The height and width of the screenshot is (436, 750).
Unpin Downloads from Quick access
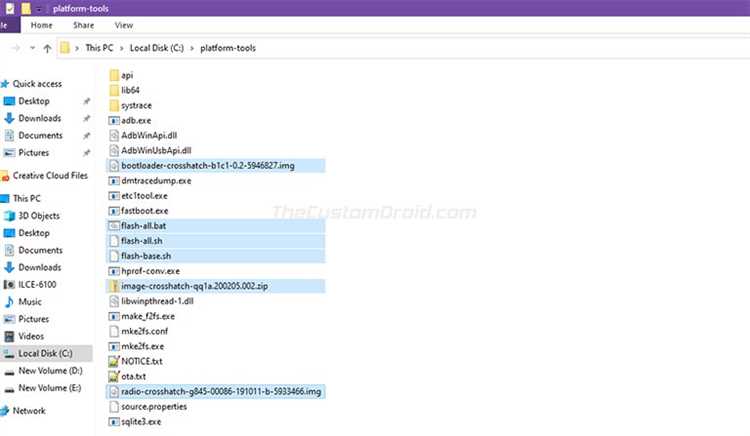(x=87, y=119)
